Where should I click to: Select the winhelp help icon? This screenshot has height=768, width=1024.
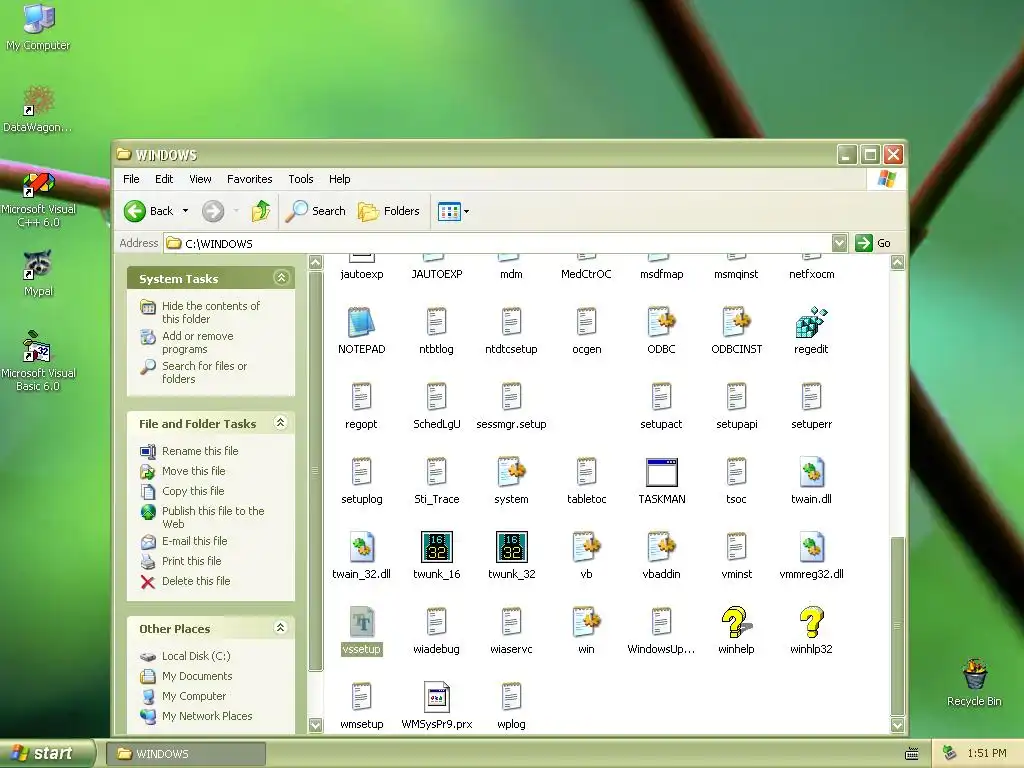(736, 622)
